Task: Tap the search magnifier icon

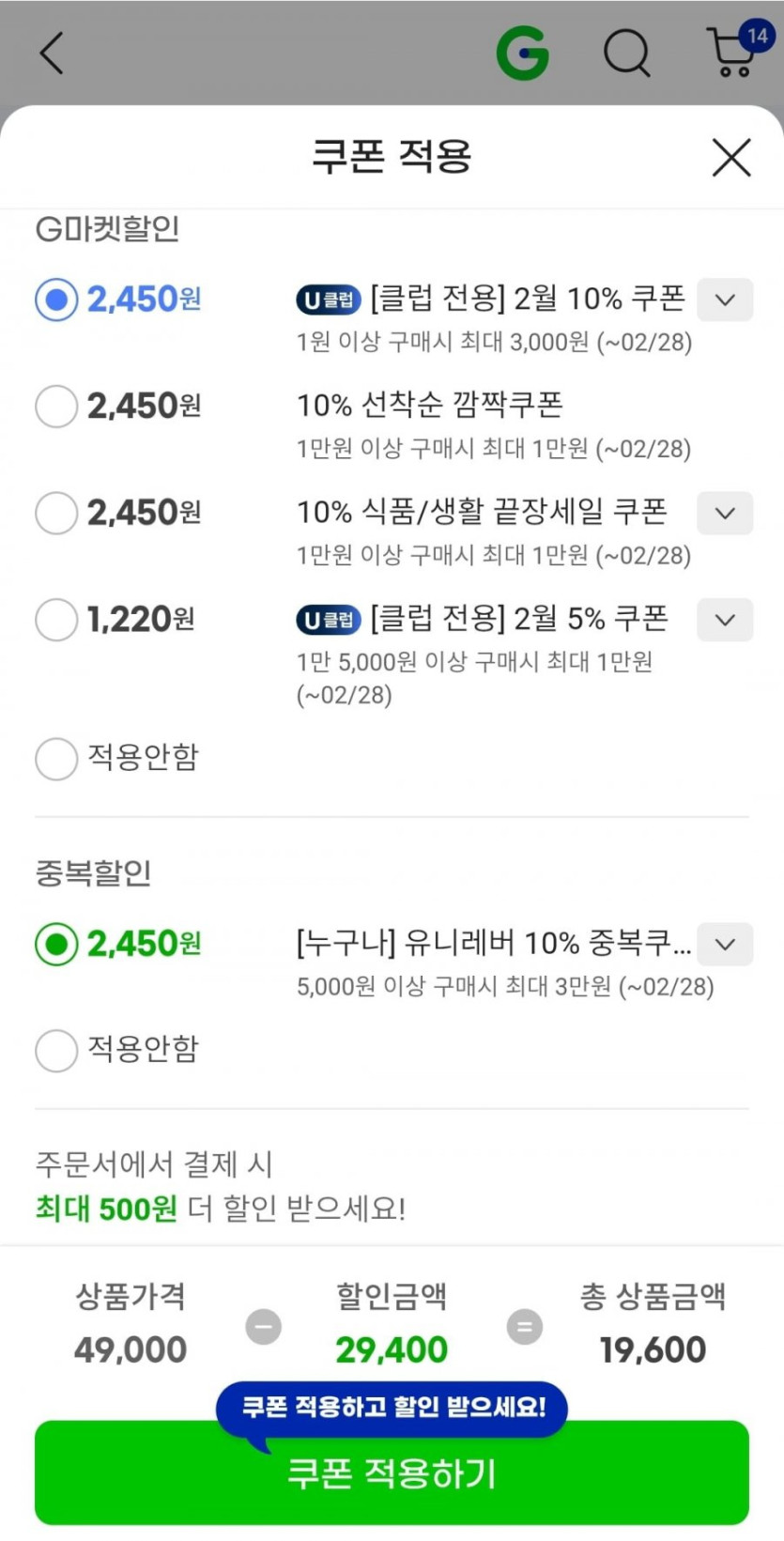Action: click(x=626, y=53)
